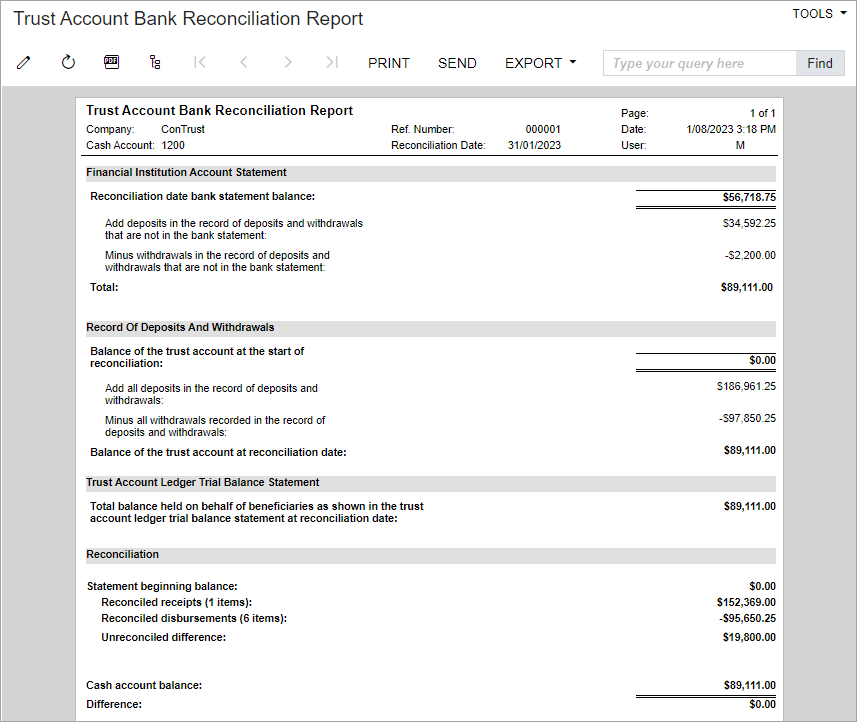
Task: Refresh the report with the reload icon
Action: point(67,62)
